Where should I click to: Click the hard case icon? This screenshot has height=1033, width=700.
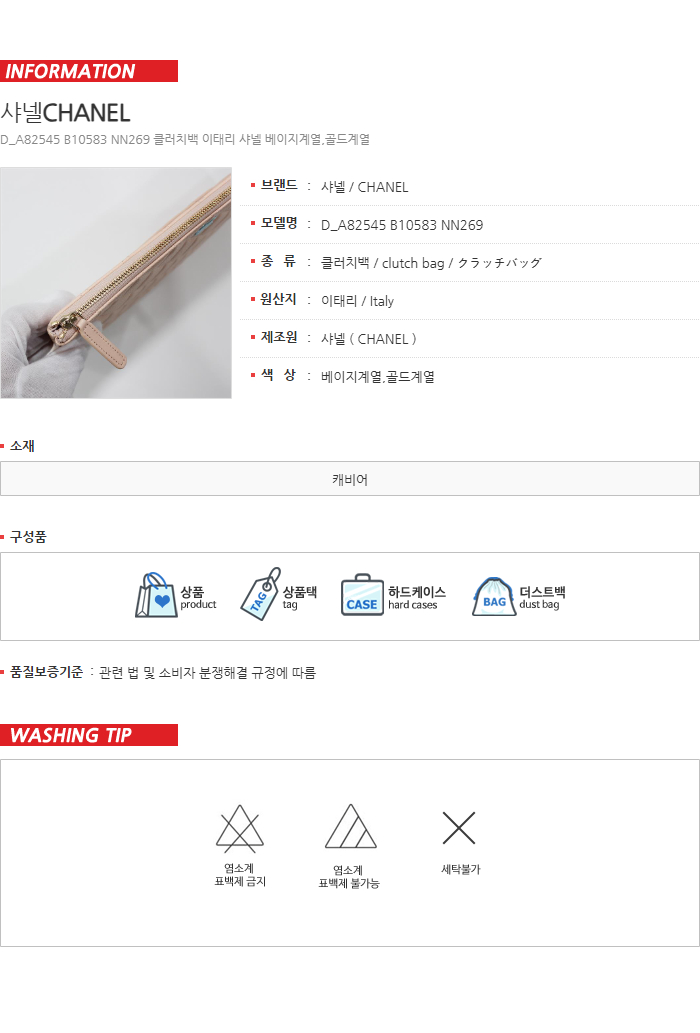[x=362, y=595]
